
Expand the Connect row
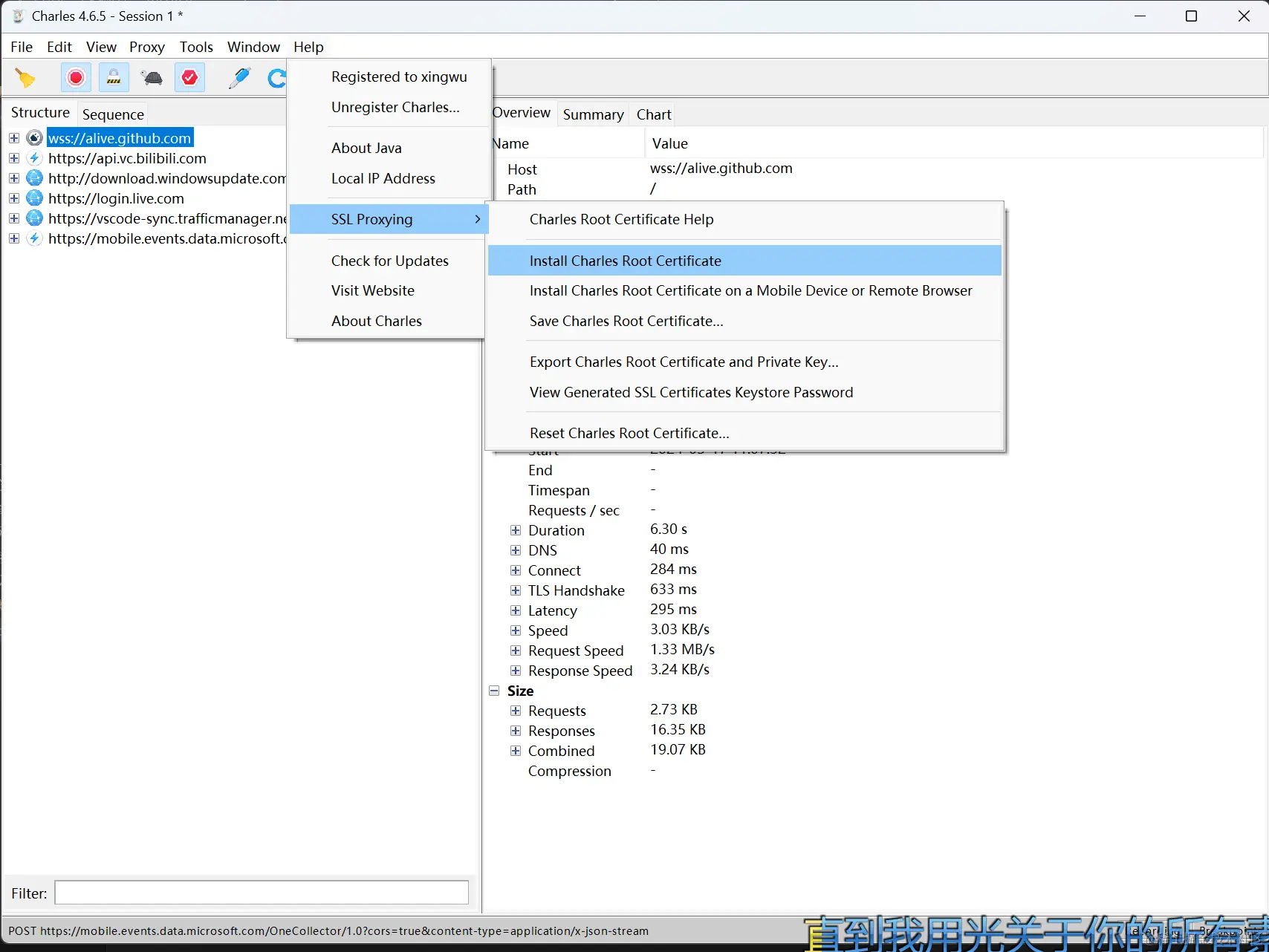(x=516, y=570)
